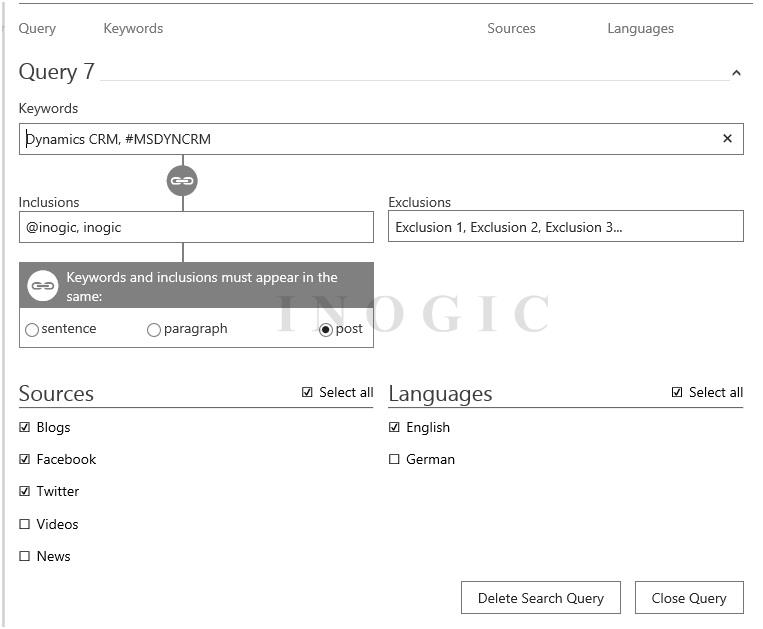
Task: Click the Close Query button
Action: click(x=689, y=598)
